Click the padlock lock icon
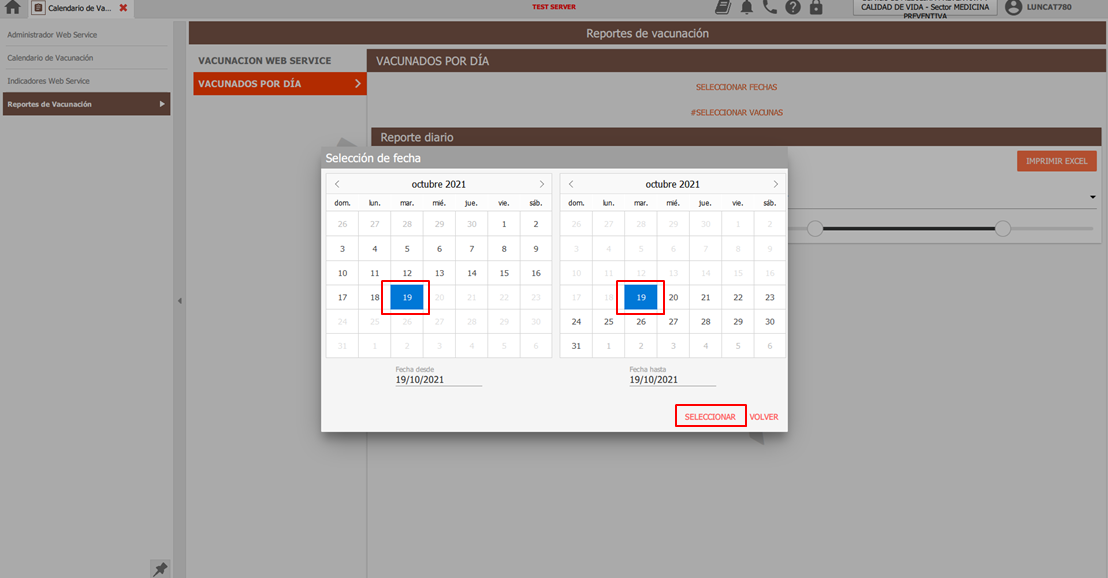The image size is (1108, 578). [x=816, y=7]
